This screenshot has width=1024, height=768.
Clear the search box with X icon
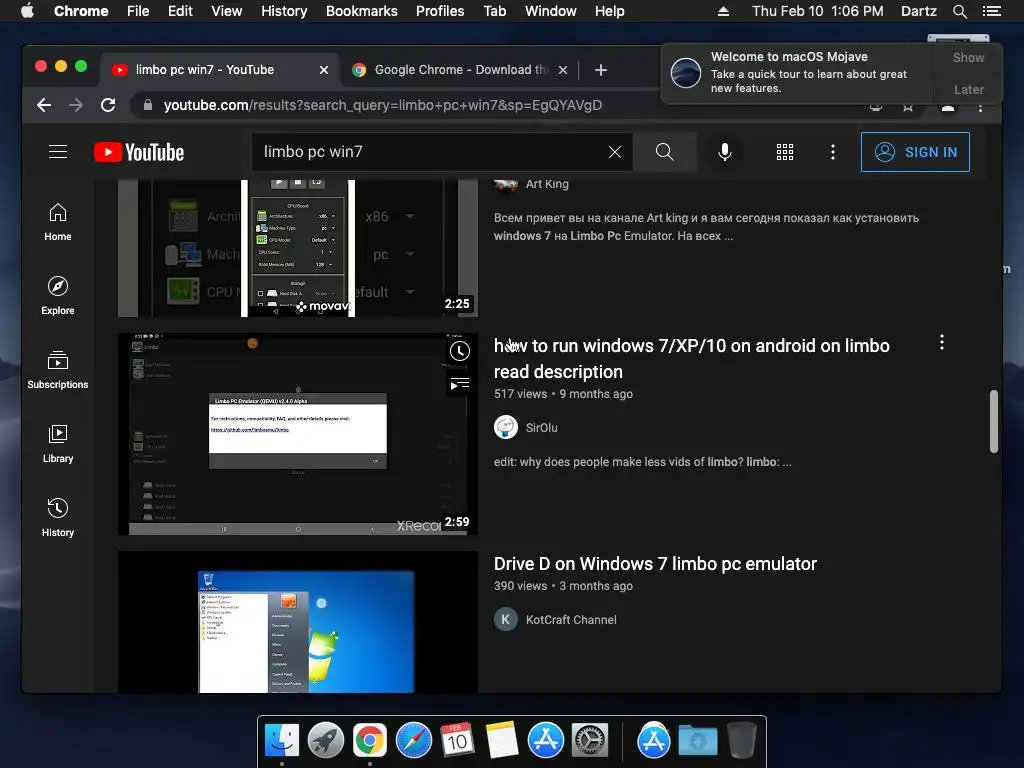615,152
